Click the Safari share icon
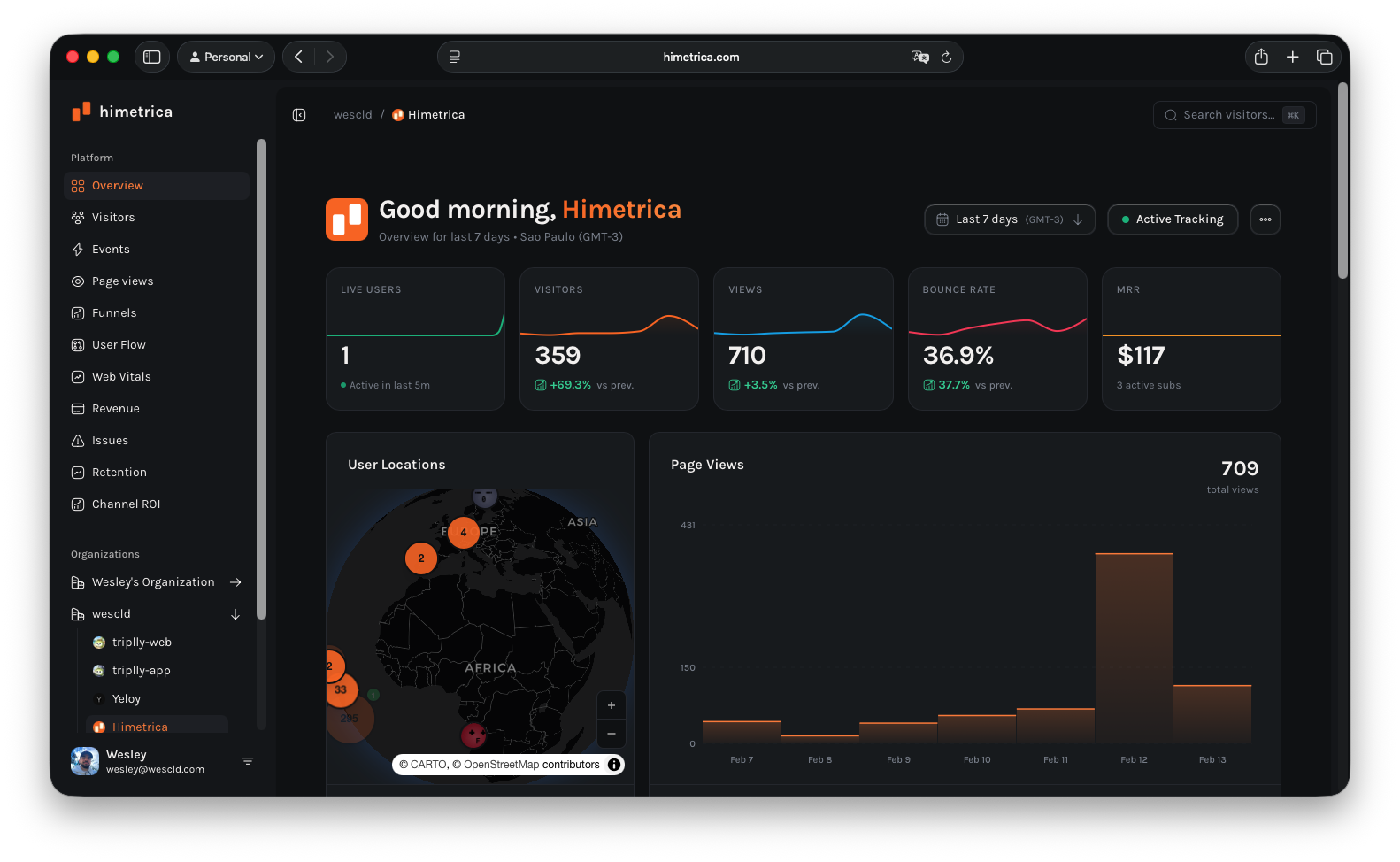 tap(1261, 57)
